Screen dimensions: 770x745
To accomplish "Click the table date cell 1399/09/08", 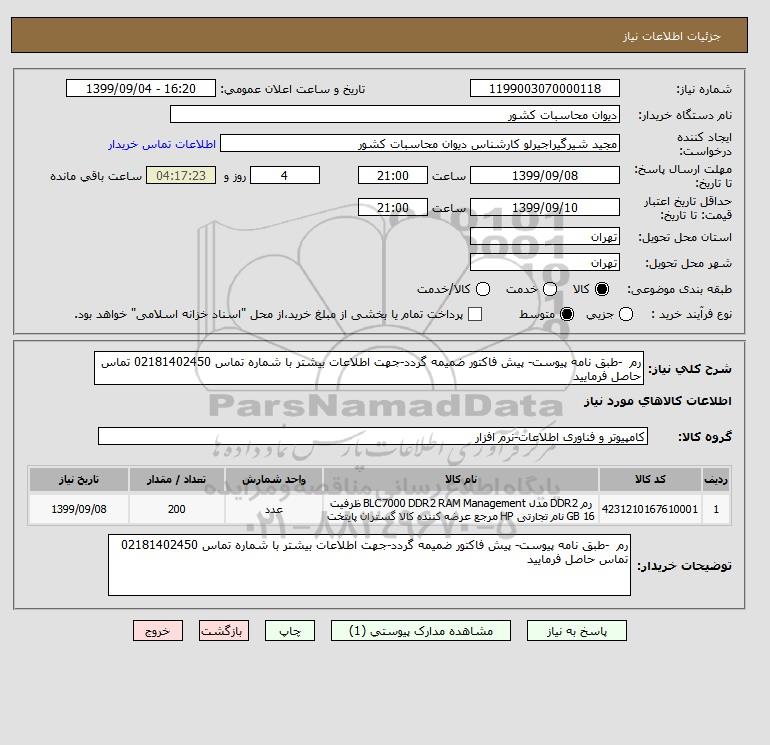I will coord(79,509).
